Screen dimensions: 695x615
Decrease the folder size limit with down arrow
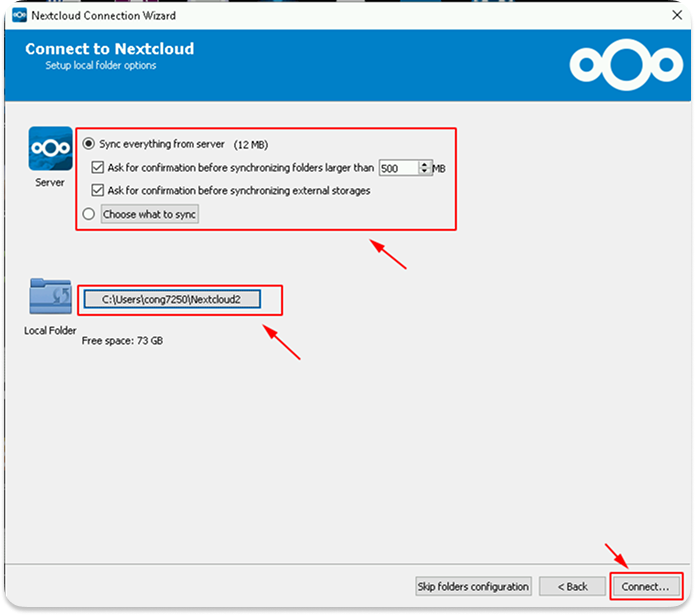tap(425, 171)
